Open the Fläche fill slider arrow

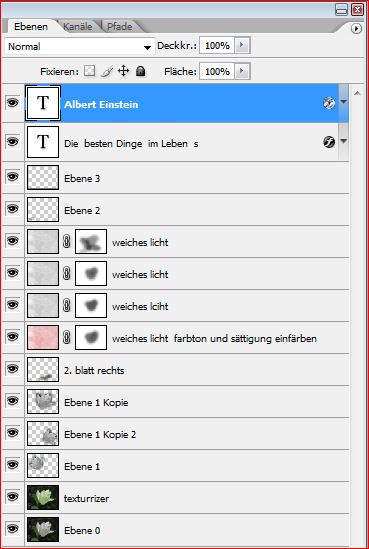pos(242,72)
